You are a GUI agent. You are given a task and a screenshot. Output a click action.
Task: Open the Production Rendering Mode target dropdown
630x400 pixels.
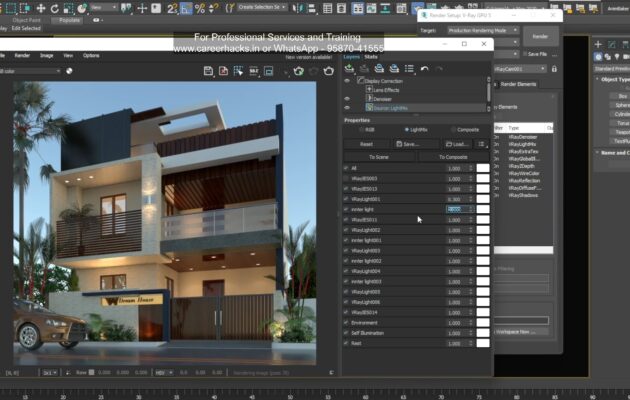(483, 31)
